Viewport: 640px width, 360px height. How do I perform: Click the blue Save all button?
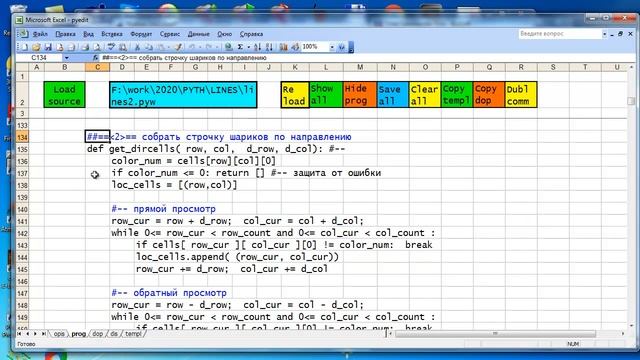pos(393,95)
